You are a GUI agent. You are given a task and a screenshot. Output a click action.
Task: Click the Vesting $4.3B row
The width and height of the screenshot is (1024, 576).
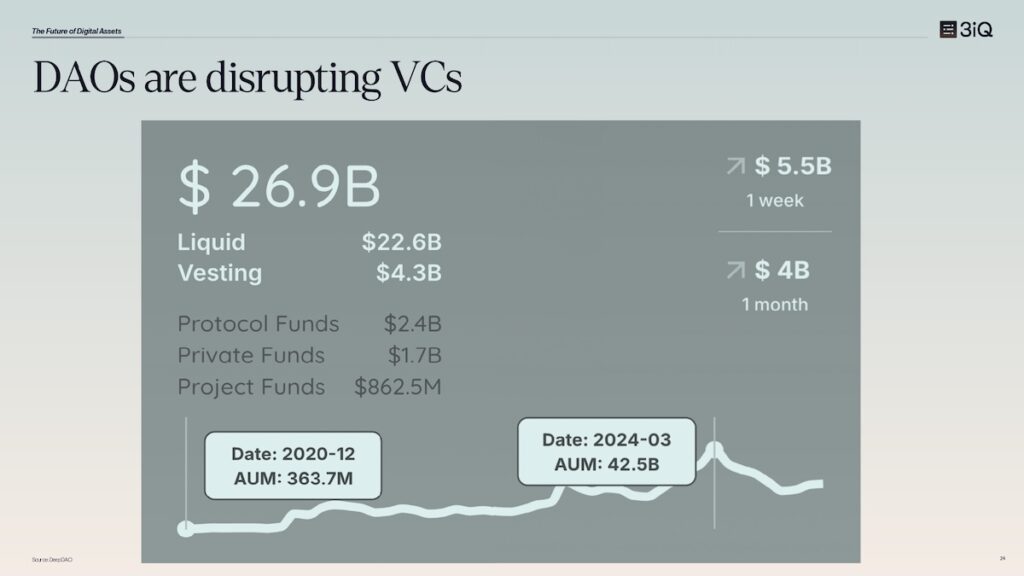point(310,273)
